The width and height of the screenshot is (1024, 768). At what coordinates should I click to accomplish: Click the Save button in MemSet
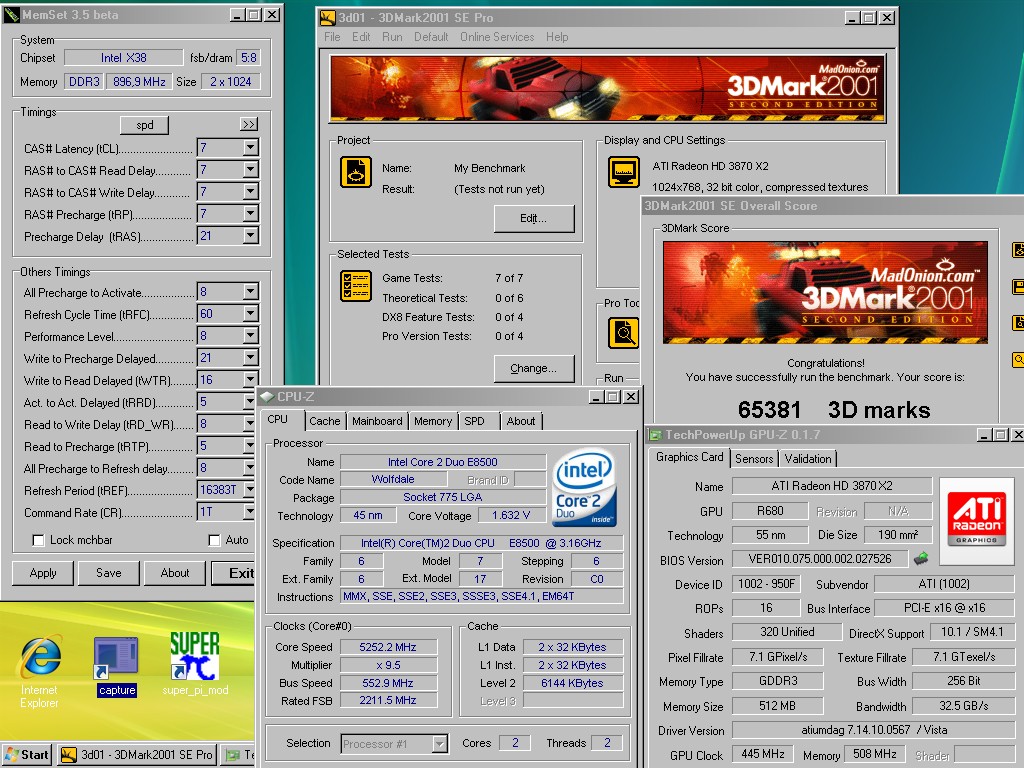pyautogui.click(x=108, y=573)
